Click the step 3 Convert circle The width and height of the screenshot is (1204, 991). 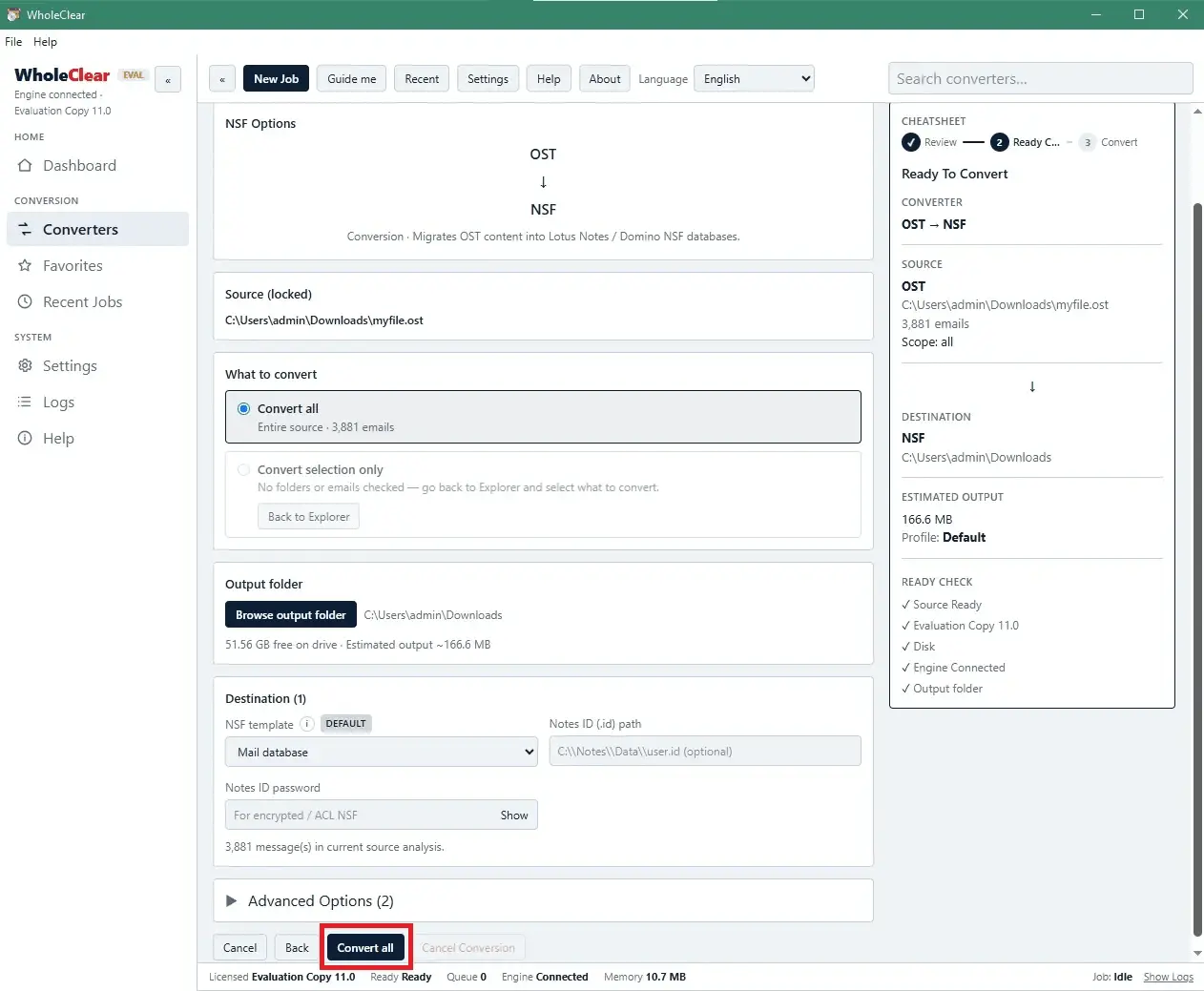[x=1088, y=142]
